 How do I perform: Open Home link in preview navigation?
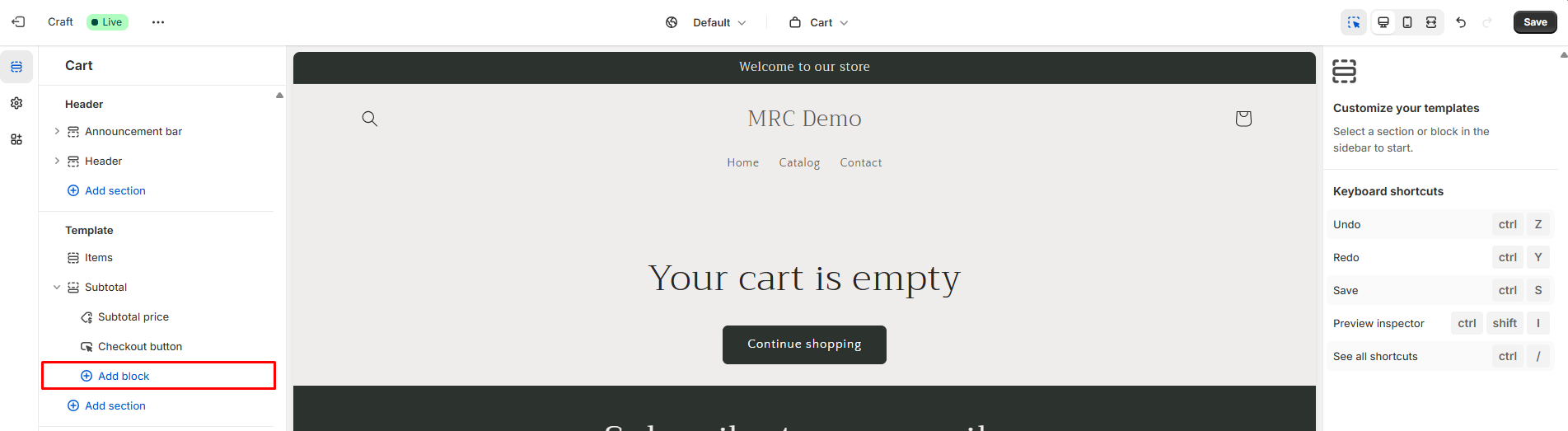(742, 162)
